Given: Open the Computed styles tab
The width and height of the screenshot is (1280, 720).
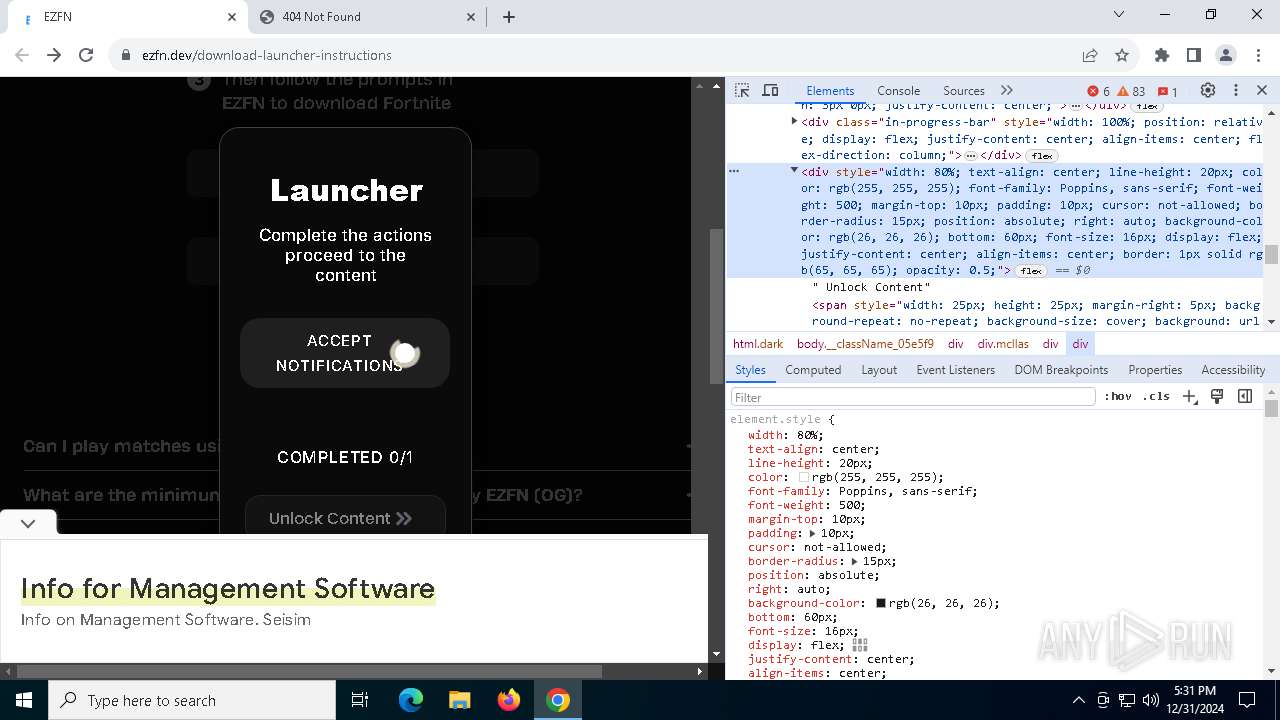Looking at the screenshot, I should coord(813,370).
